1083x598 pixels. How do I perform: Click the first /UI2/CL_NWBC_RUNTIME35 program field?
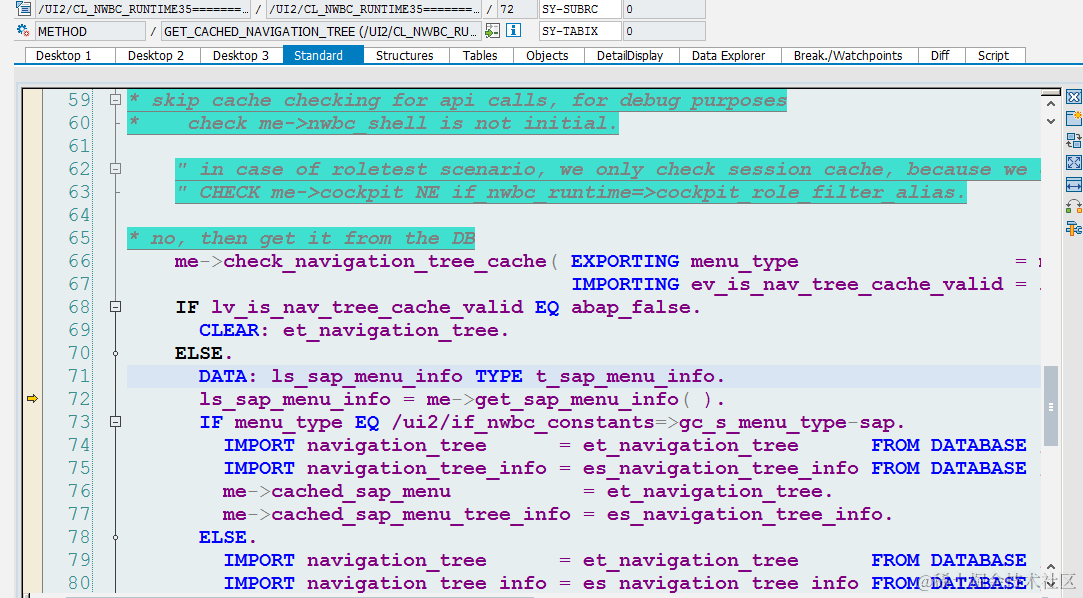pos(143,9)
